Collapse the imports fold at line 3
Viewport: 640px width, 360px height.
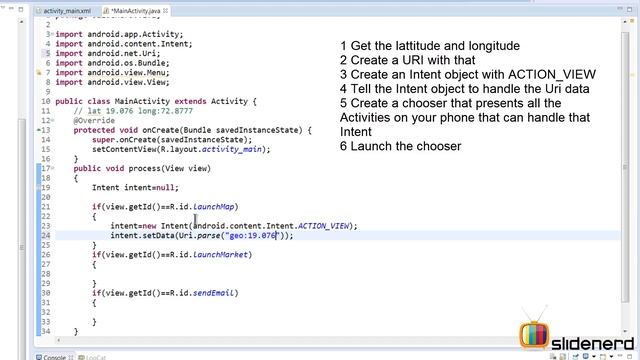(52, 34)
